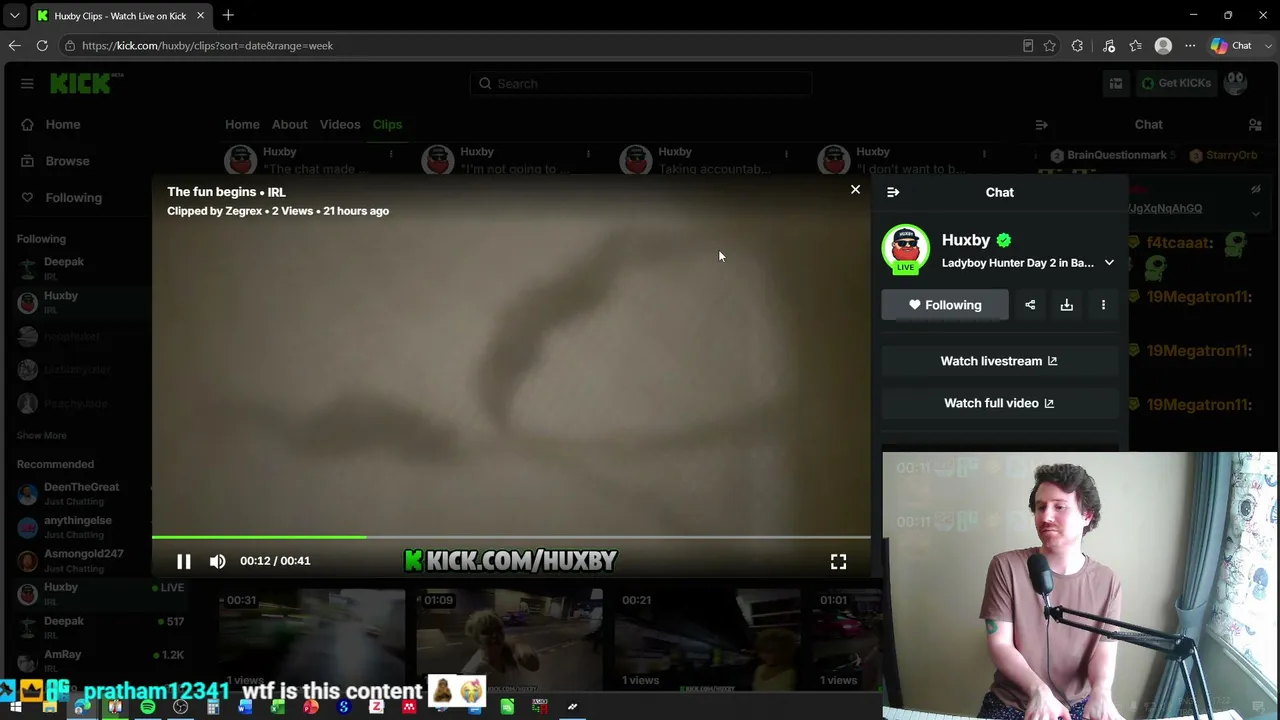Image resolution: width=1280 pixels, height=720 pixels.
Task: Switch to the channel Home tab
Action: (242, 125)
